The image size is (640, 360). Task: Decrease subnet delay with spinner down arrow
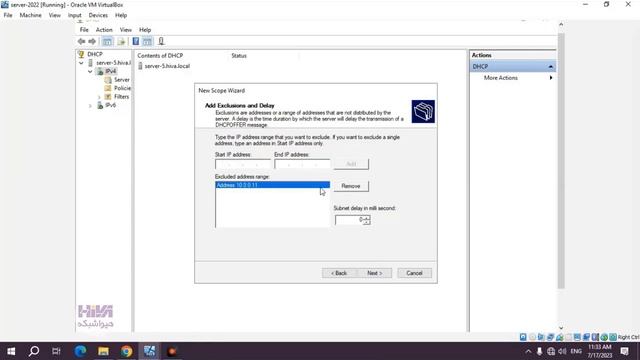pyautogui.click(x=367, y=222)
